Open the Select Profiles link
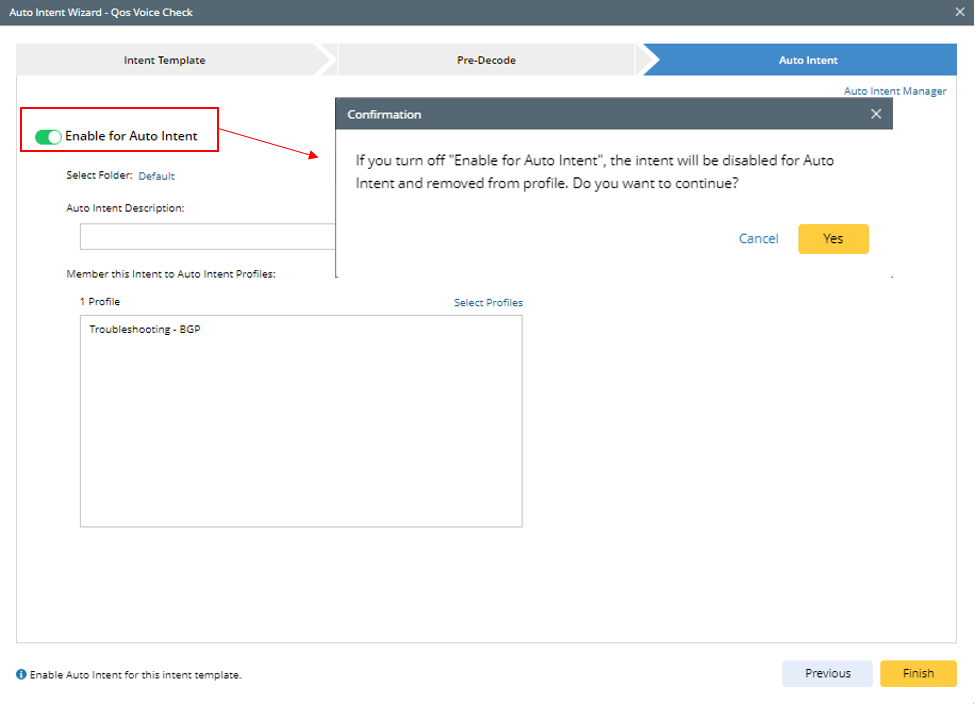This screenshot has width=976, height=705. tap(488, 303)
